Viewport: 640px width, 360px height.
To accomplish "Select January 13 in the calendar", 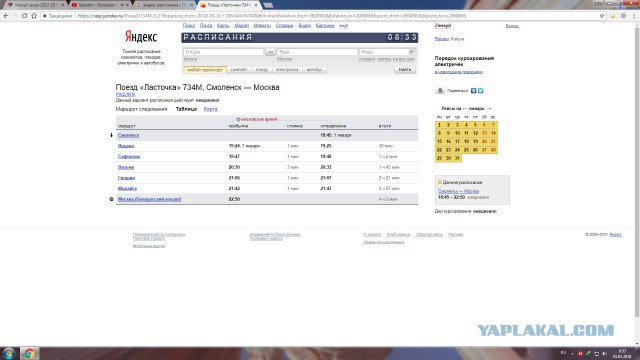I will pos(484,133).
